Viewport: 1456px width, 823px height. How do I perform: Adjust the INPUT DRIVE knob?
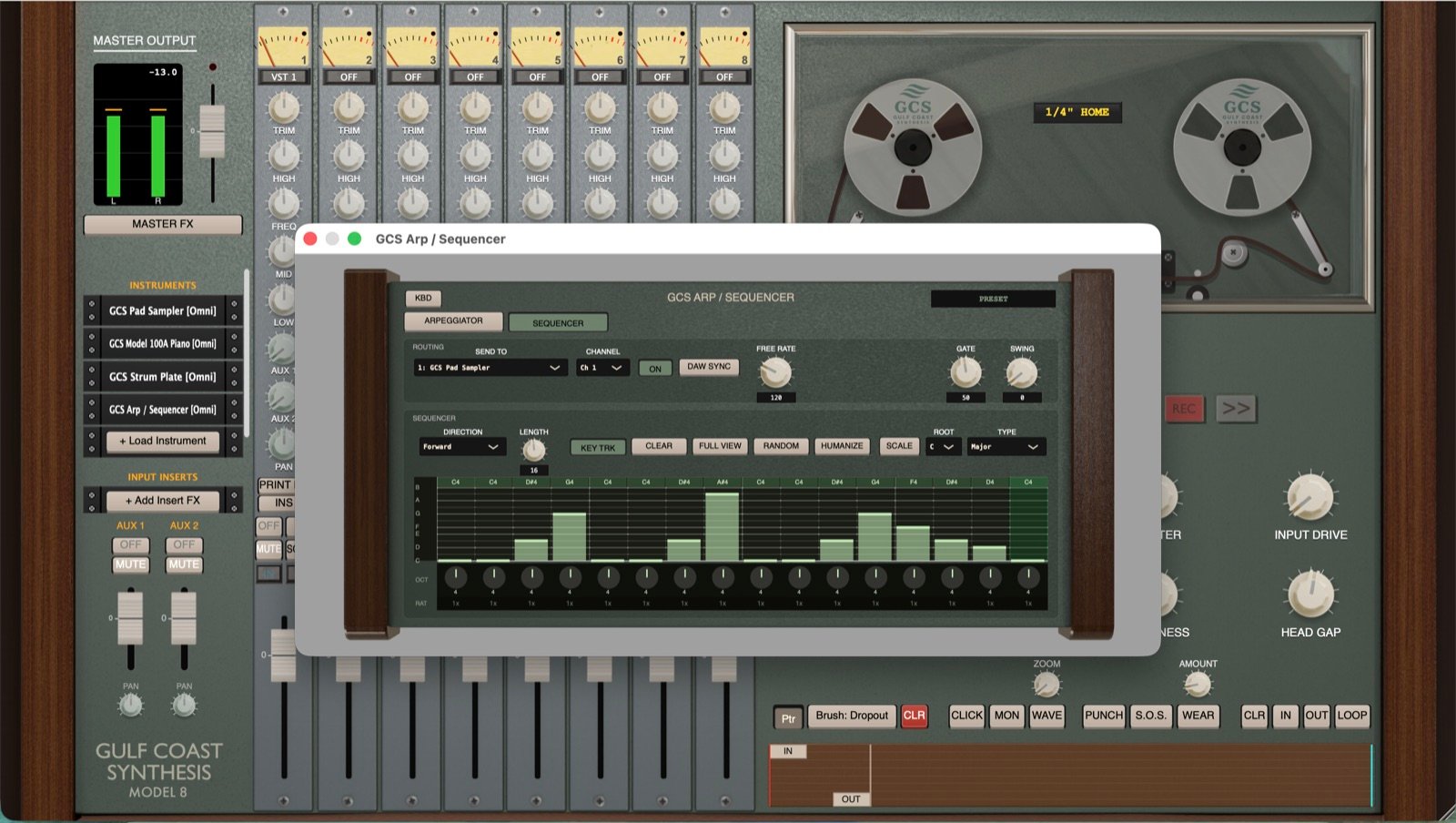1309,497
